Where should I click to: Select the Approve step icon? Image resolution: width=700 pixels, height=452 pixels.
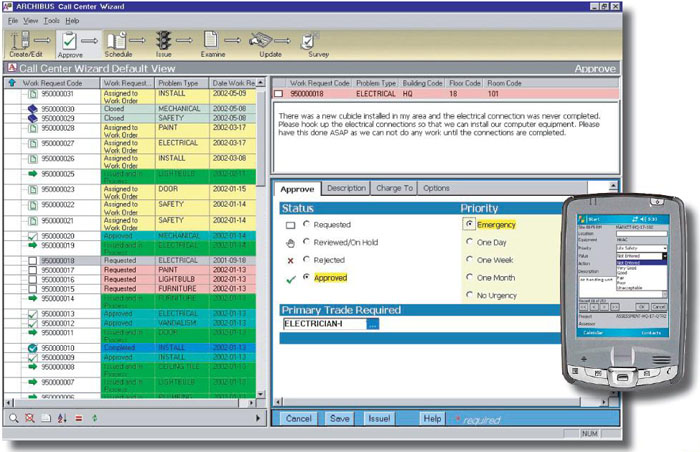[x=70, y=41]
